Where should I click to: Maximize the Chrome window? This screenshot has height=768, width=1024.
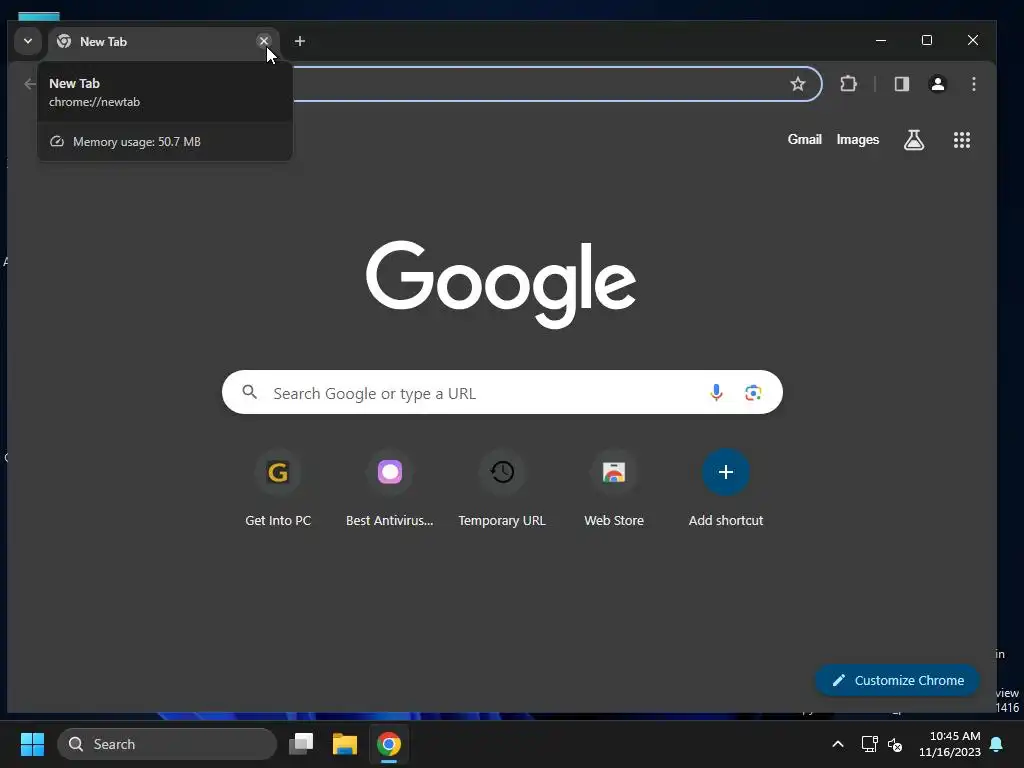[x=927, y=40]
